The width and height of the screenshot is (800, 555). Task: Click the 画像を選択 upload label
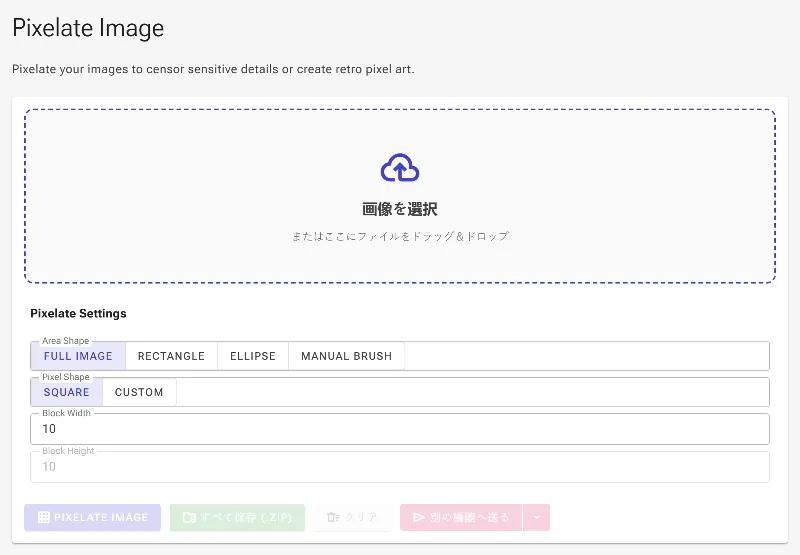(x=399, y=209)
